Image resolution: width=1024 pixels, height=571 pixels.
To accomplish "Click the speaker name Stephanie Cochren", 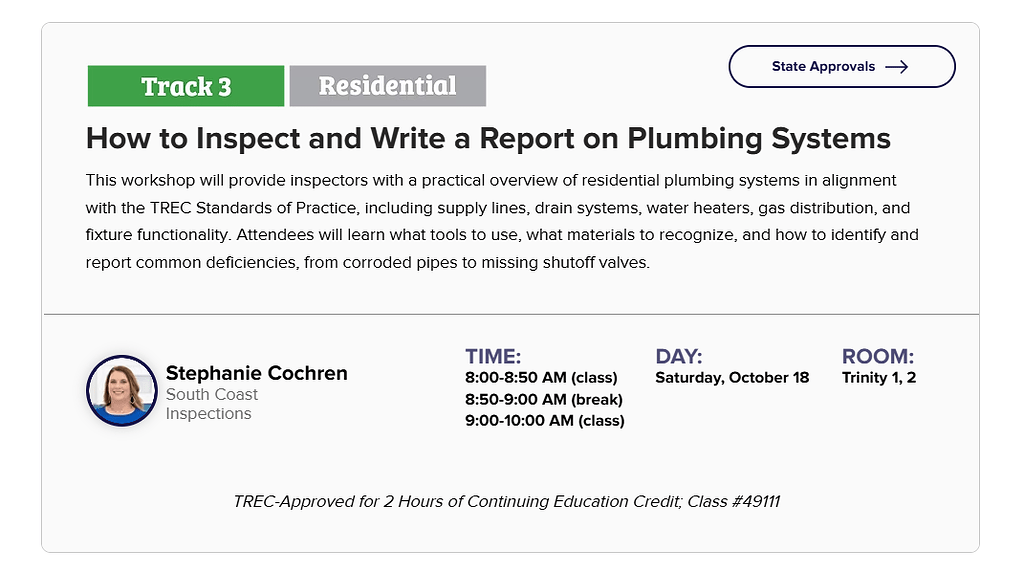I will [257, 373].
